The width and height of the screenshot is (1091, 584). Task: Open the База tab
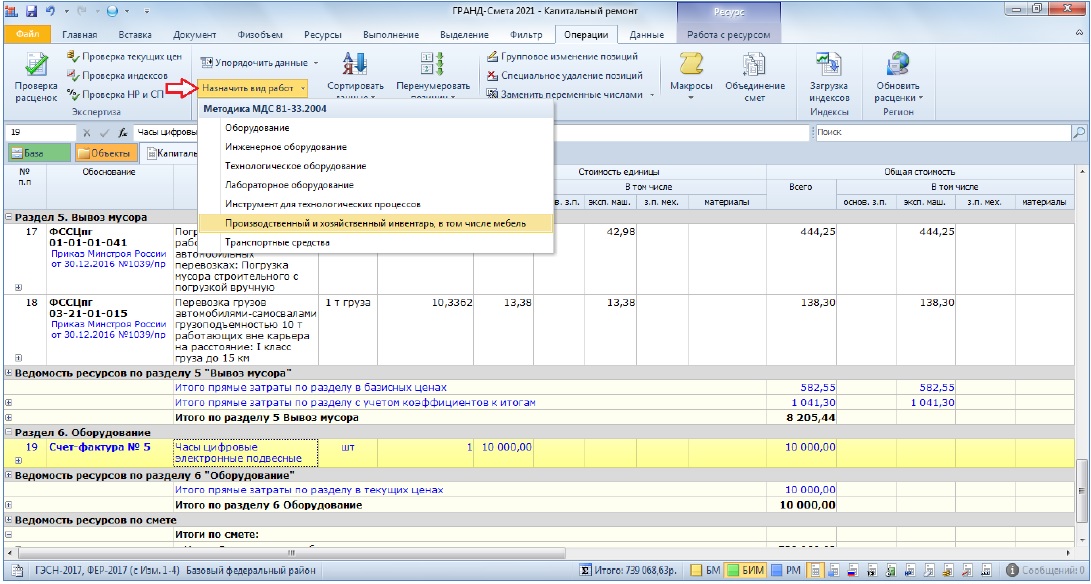tap(38, 153)
